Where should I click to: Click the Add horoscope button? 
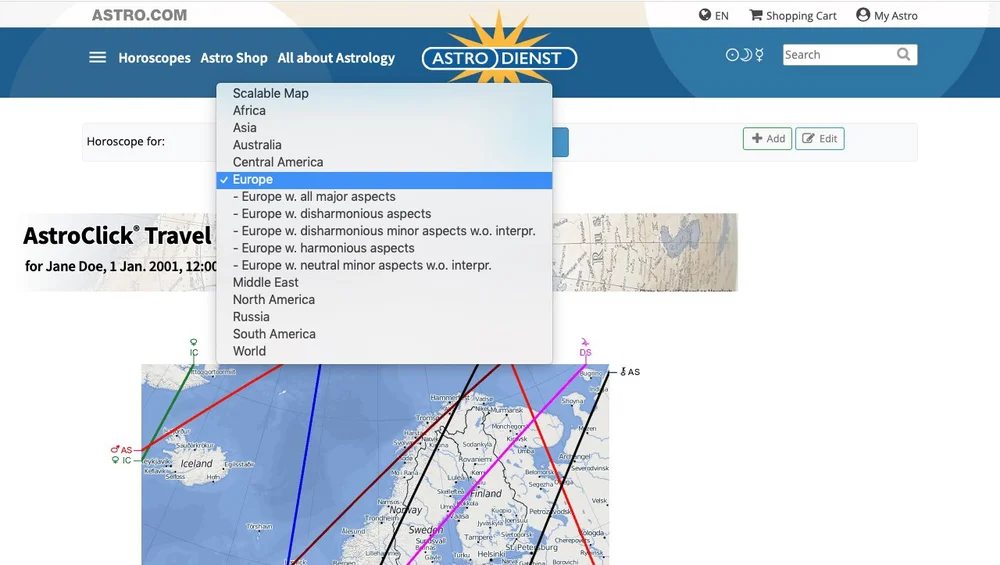767,138
